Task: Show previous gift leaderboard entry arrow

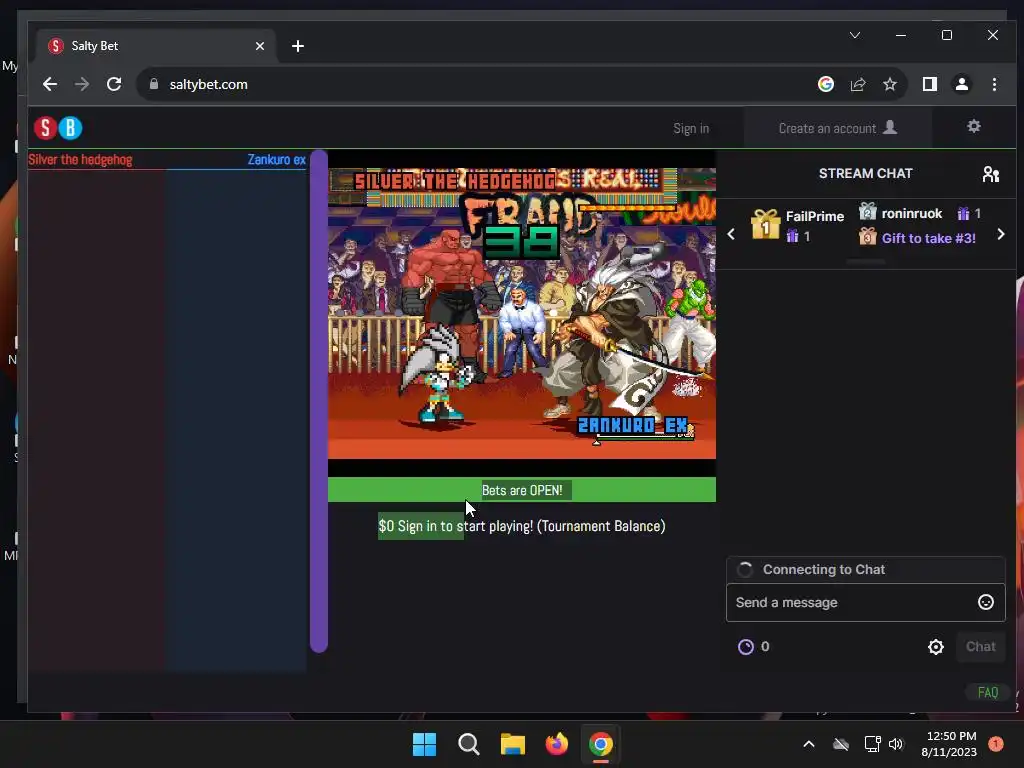Action: click(x=731, y=234)
